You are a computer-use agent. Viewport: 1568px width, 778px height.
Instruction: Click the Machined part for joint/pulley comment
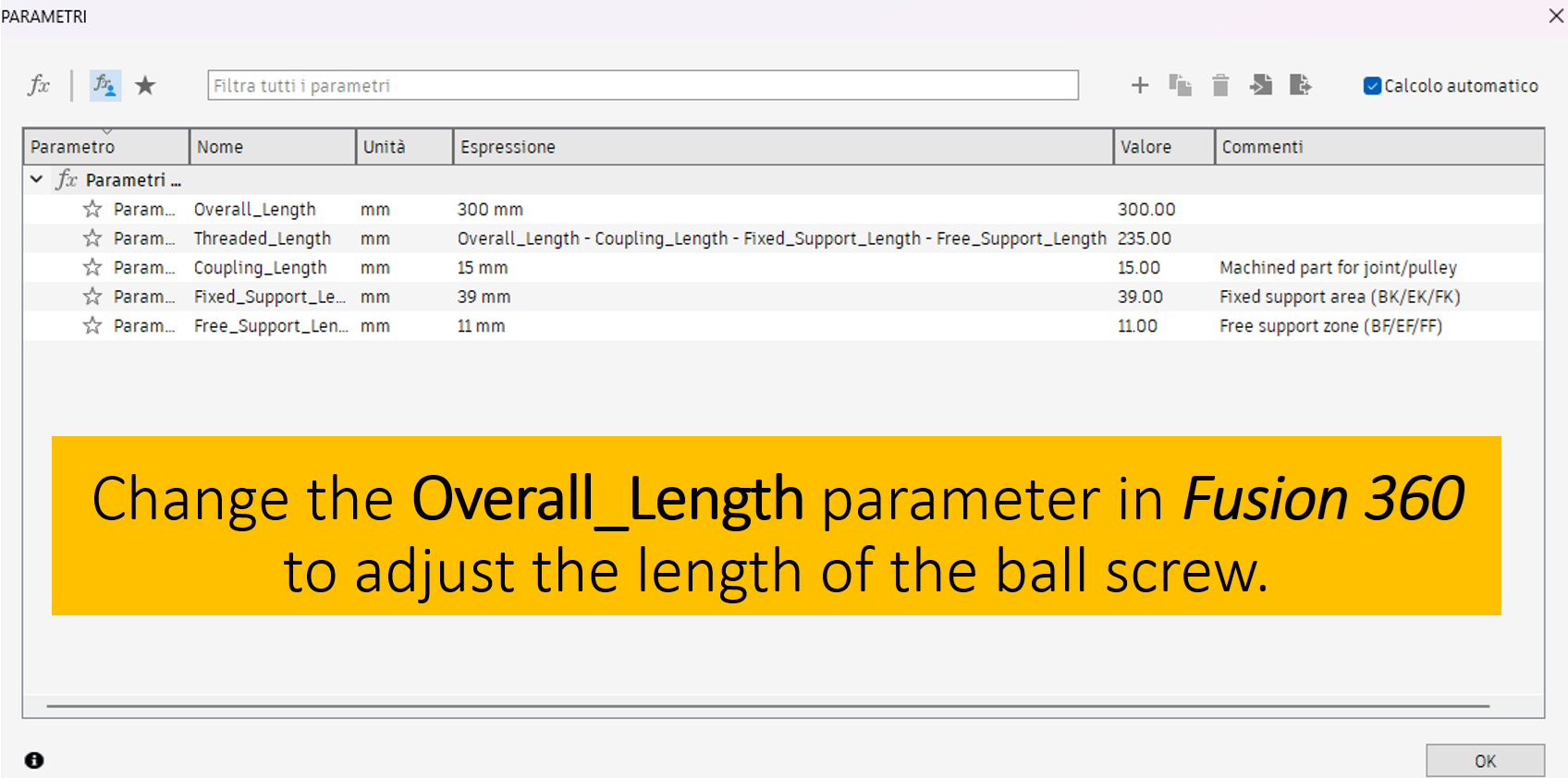[x=1338, y=267]
